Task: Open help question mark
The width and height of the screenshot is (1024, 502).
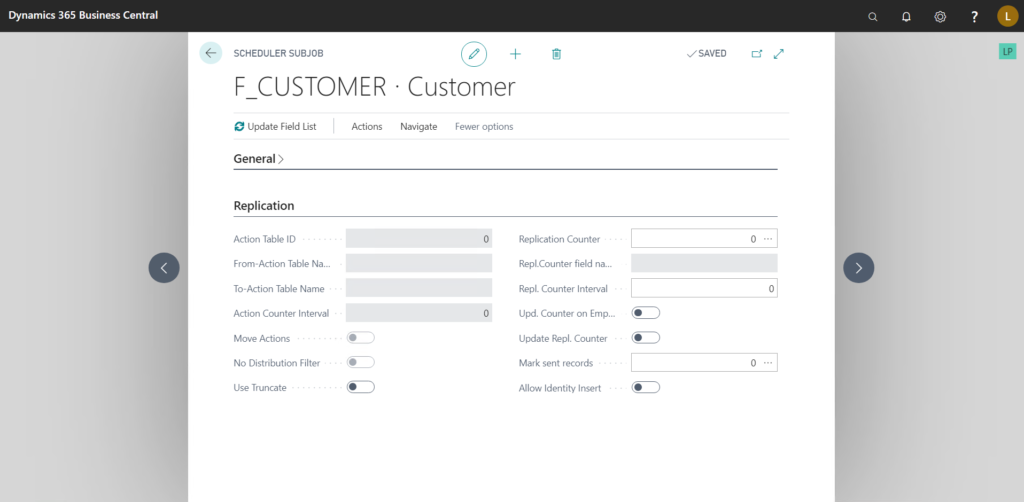Action: [x=974, y=17]
